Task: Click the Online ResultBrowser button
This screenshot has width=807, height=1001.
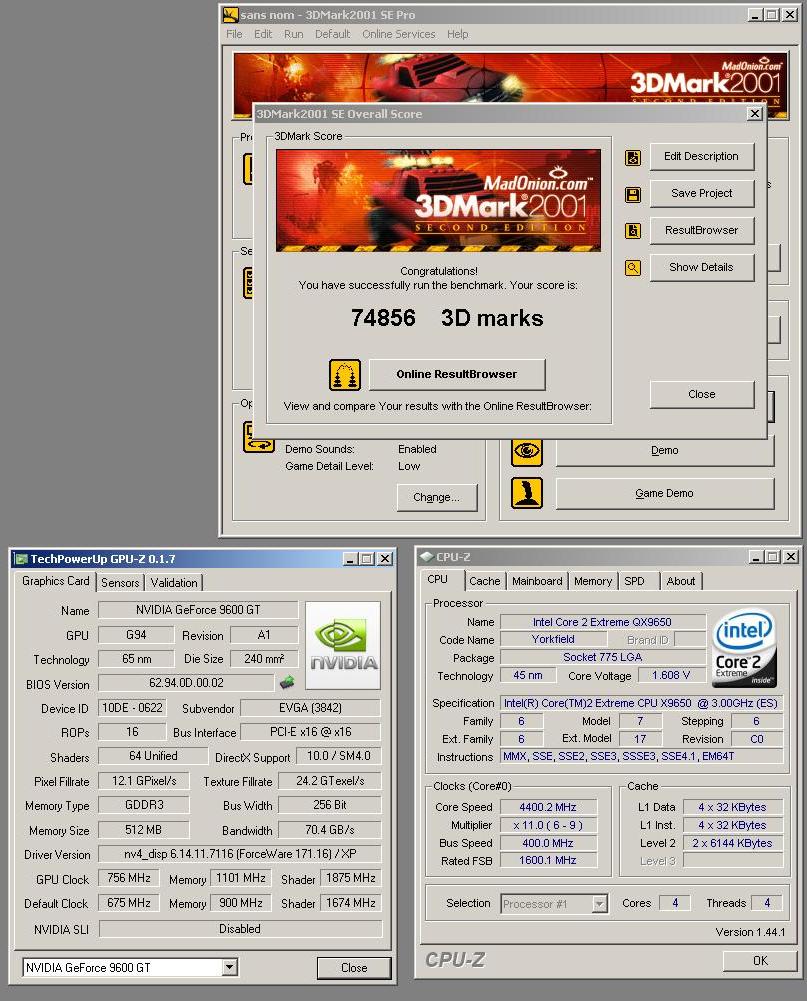Action: tap(457, 374)
